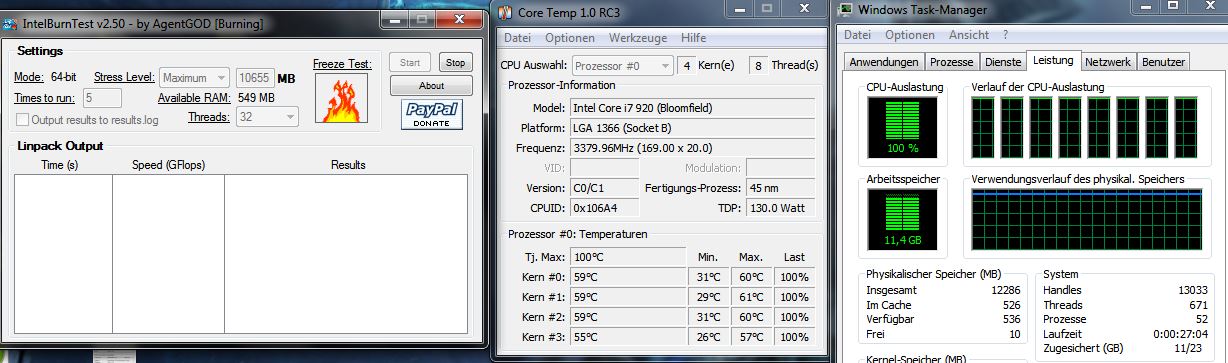Click the 3379.96MHz frequency value

coord(692,148)
